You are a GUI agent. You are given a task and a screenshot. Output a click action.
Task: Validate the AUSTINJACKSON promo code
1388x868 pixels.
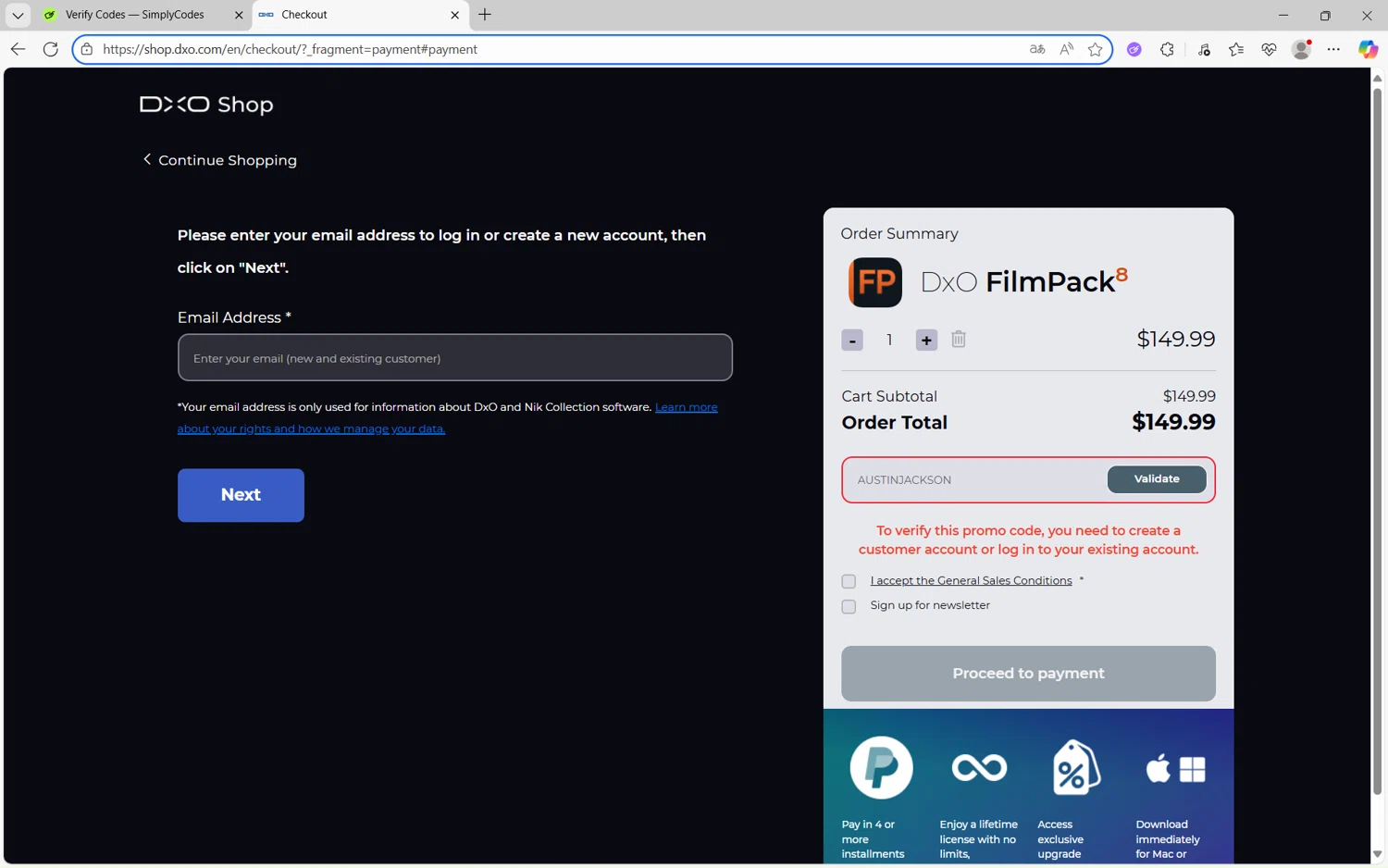tap(1157, 479)
